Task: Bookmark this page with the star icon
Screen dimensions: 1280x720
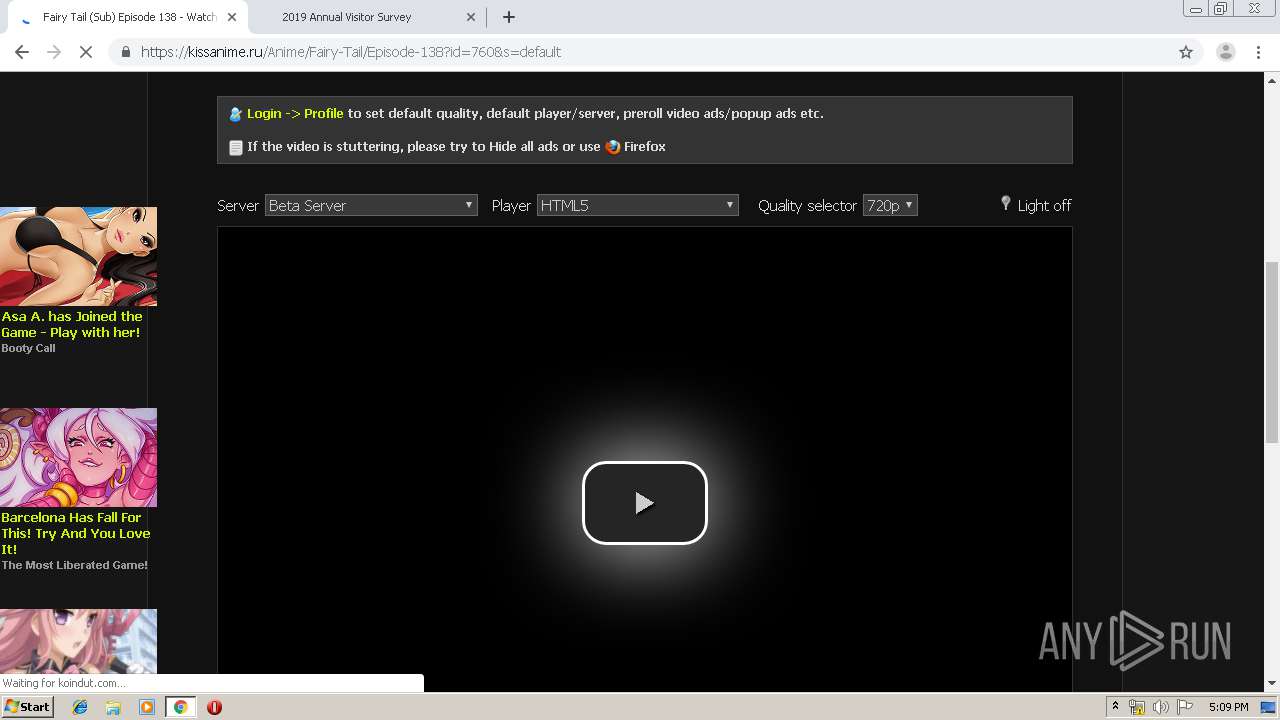Action: tap(1186, 52)
